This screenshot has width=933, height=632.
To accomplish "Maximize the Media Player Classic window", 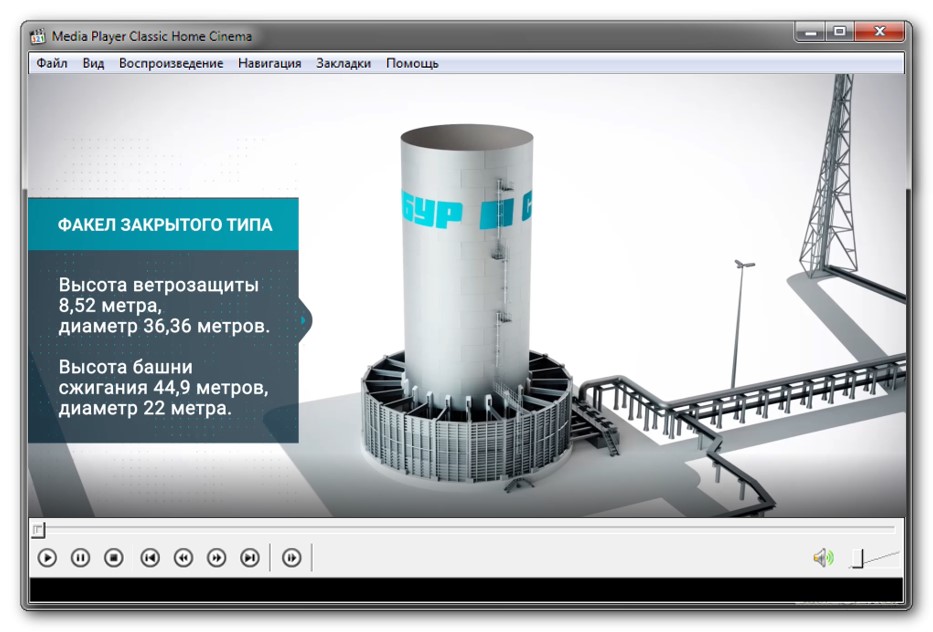I will 840,32.
